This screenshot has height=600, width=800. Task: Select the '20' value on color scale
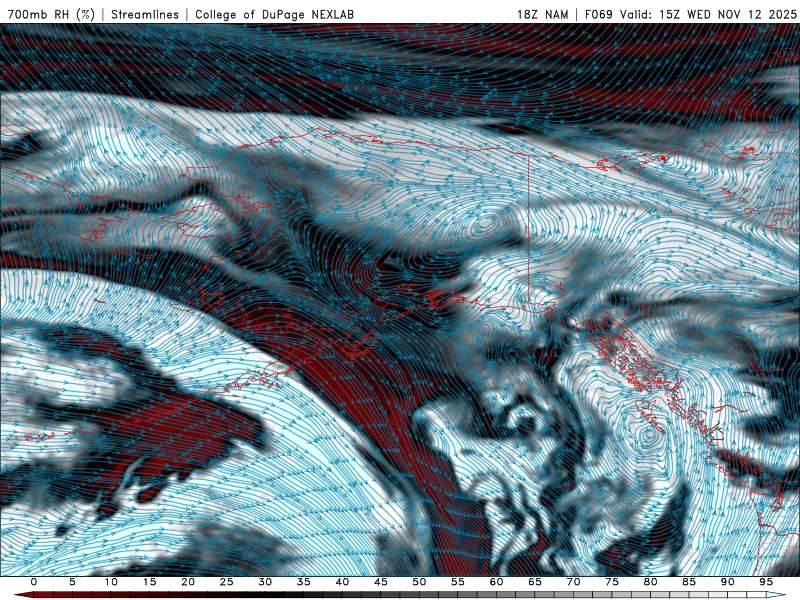click(188, 582)
